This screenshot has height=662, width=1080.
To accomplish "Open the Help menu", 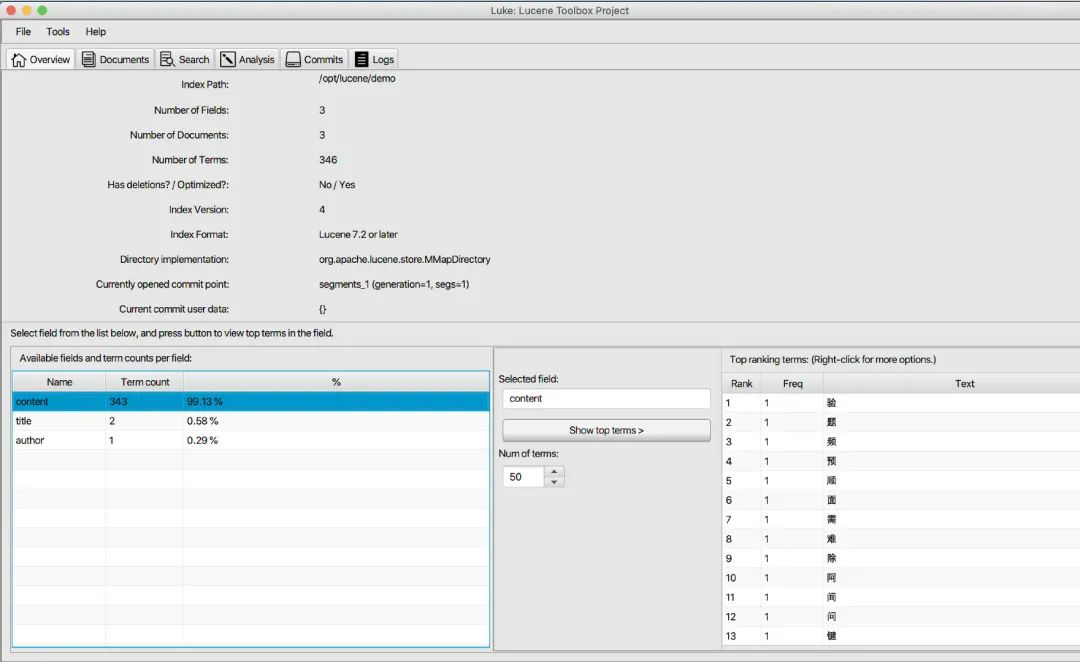I will click(x=96, y=32).
